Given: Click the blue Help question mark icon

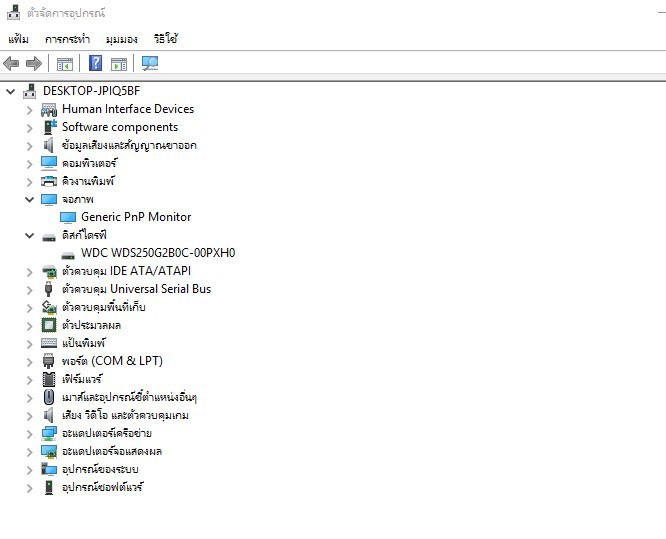Looking at the screenshot, I should click(x=95, y=64).
